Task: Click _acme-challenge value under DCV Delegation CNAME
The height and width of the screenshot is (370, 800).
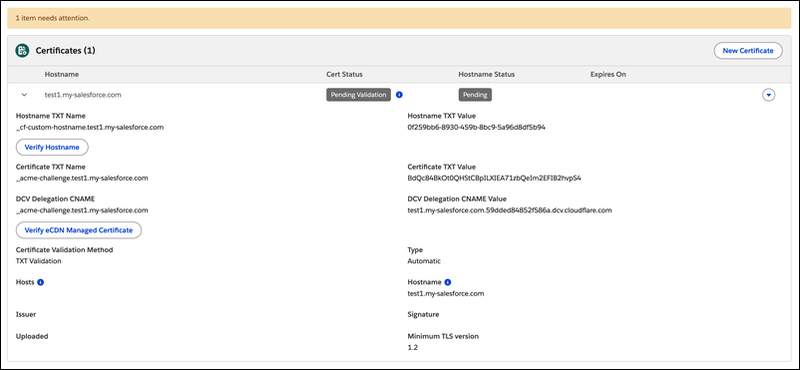Action: click(82, 210)
